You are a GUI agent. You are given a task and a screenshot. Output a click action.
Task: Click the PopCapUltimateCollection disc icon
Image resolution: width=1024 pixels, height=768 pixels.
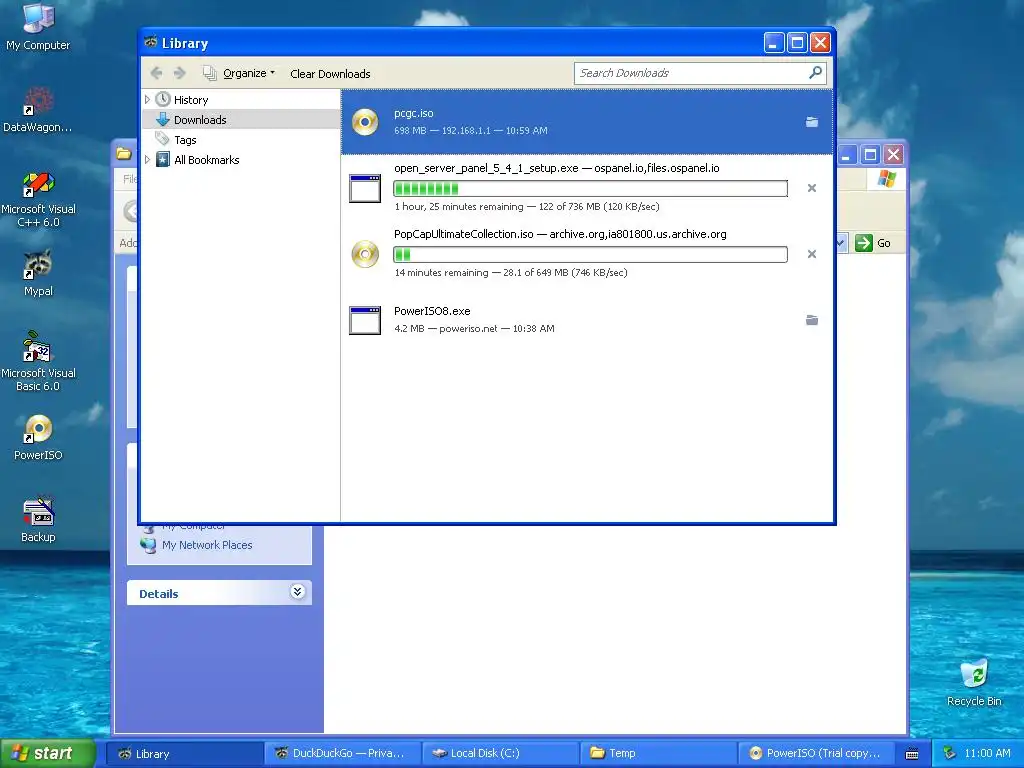pos(365,254)
